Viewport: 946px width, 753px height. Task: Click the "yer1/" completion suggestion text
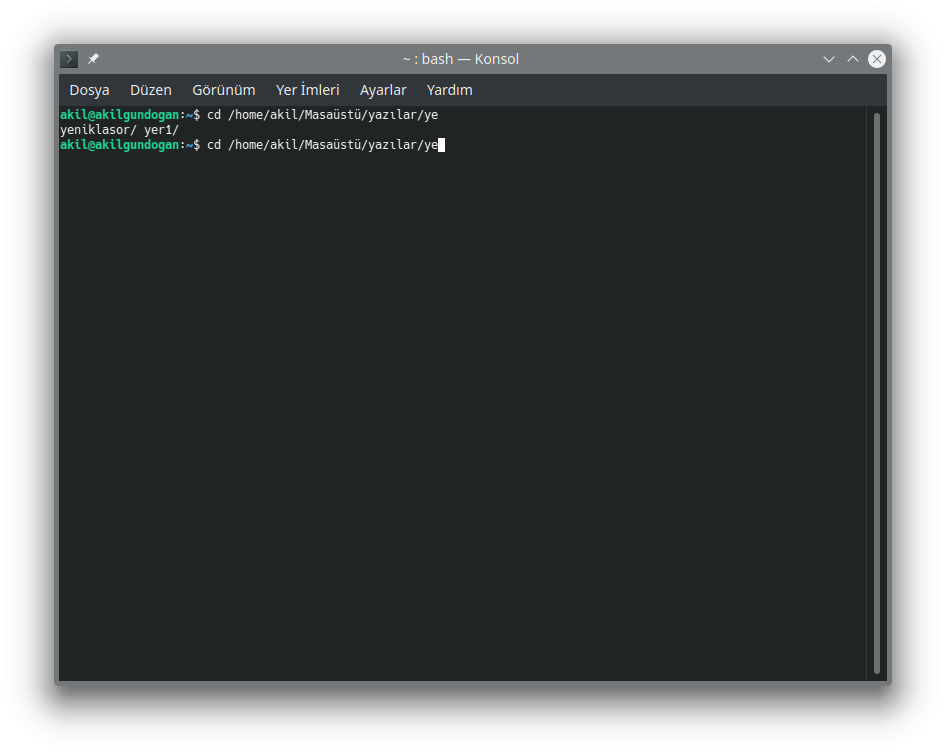click(x=161, y=130)
